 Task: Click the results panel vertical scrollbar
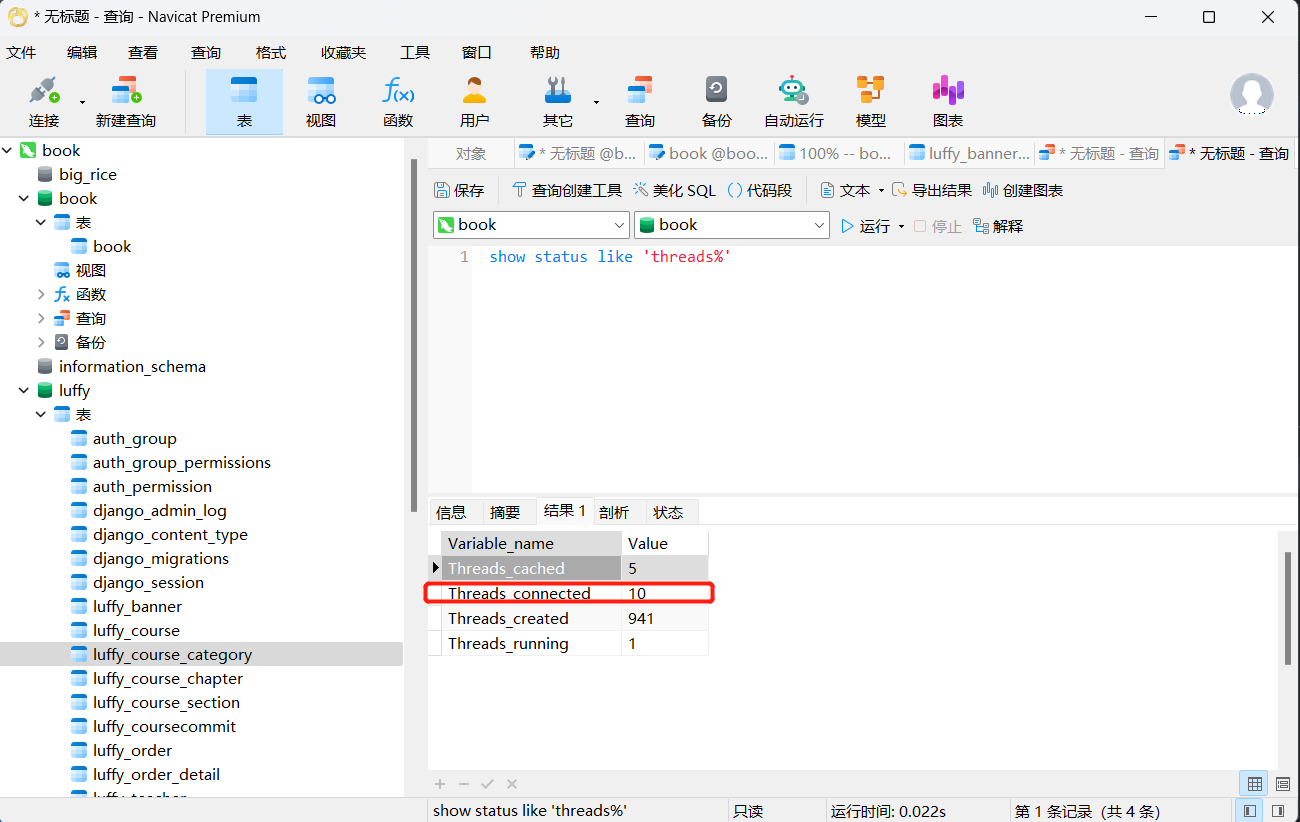coord(1288,608)
